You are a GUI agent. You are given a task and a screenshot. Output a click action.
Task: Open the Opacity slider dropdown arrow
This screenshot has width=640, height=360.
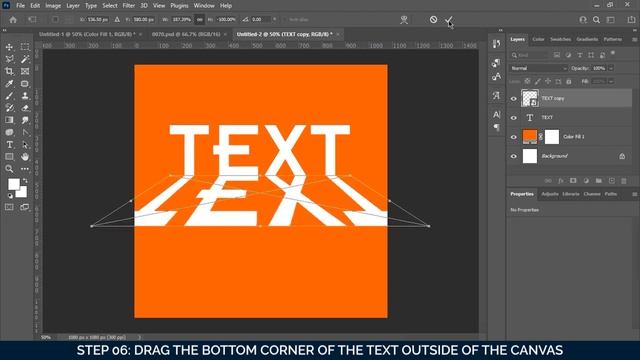click(611, 68)
